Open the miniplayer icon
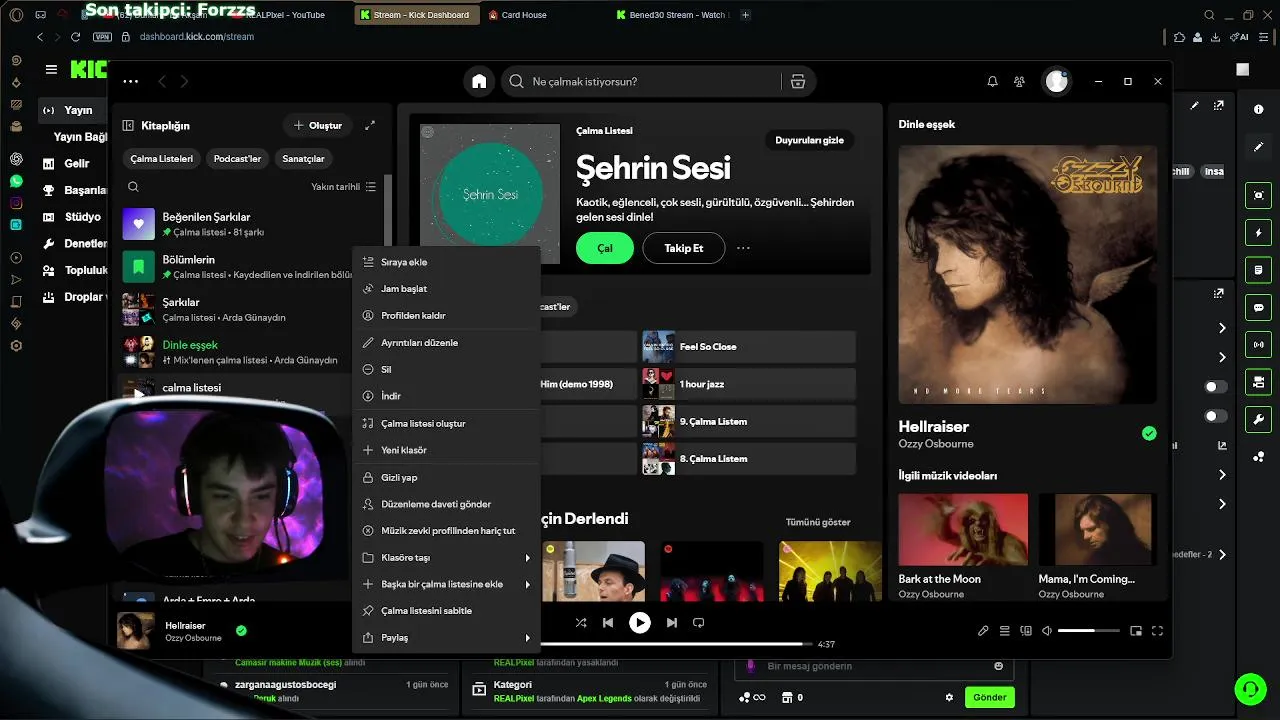 pyautogui.click(x=1136, y=631)
